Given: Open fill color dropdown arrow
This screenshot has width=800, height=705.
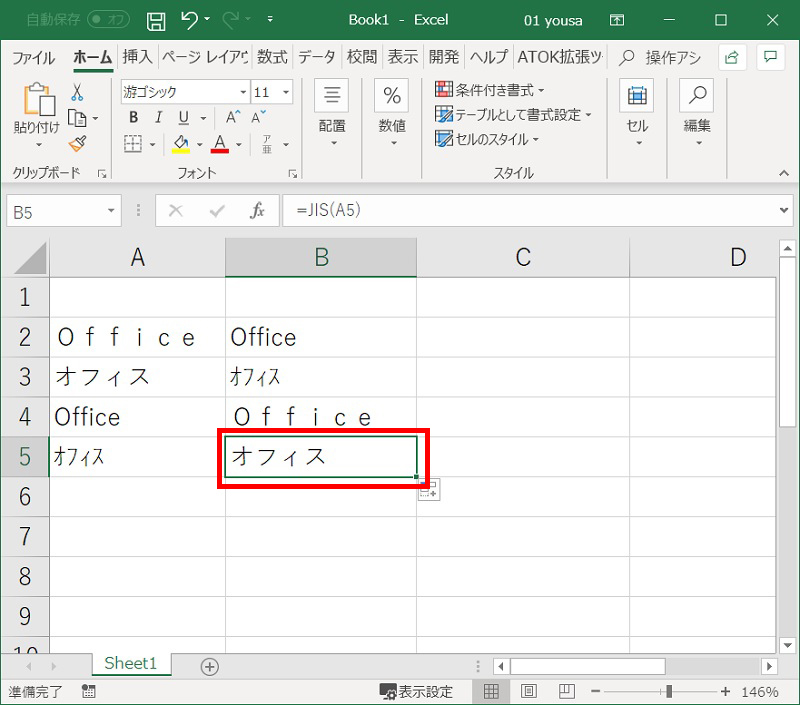Looking at the screenshot, I should click(x=199, y=144).
